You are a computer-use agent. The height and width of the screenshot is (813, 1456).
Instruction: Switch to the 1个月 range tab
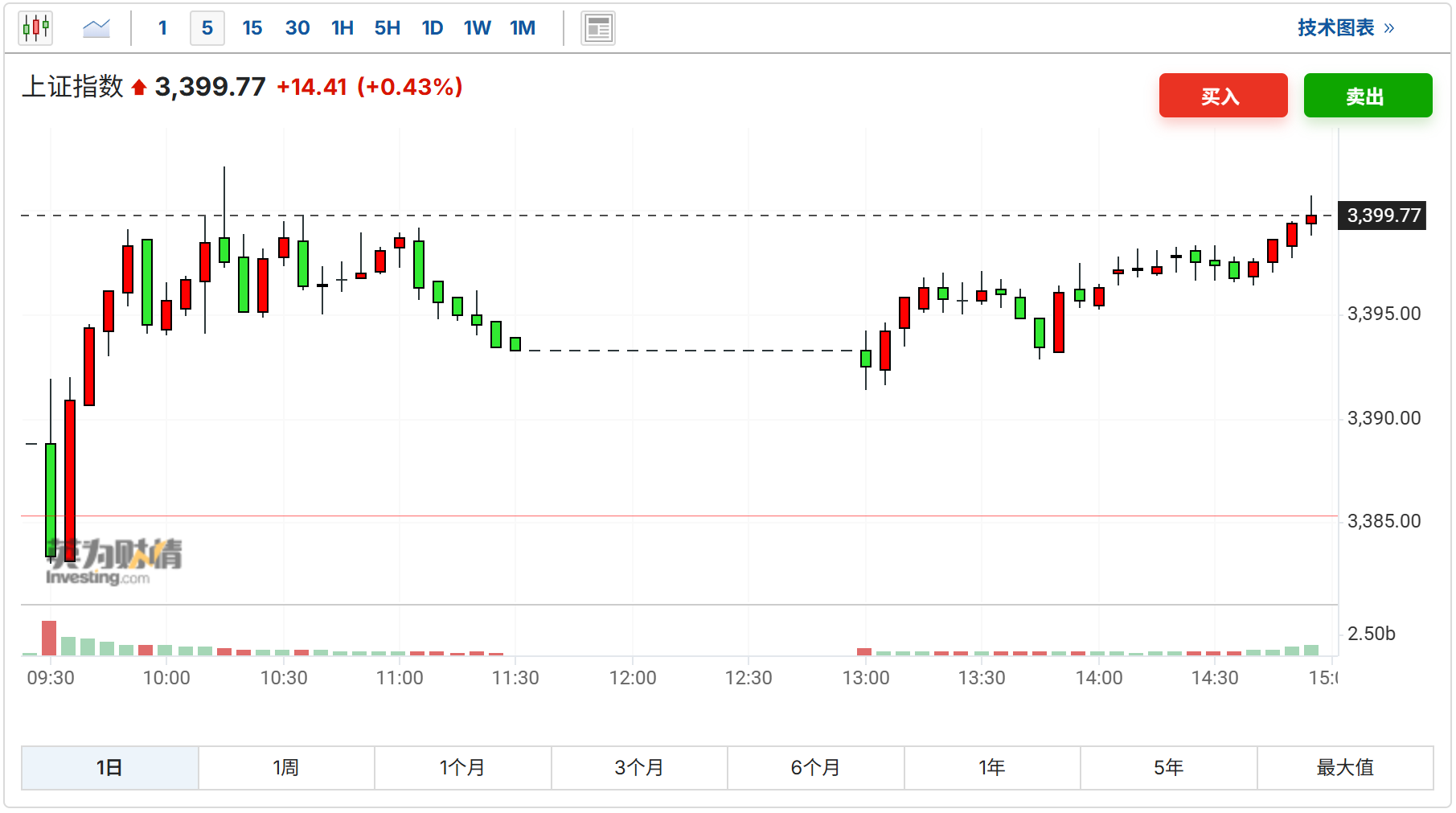tap(462, 768)
